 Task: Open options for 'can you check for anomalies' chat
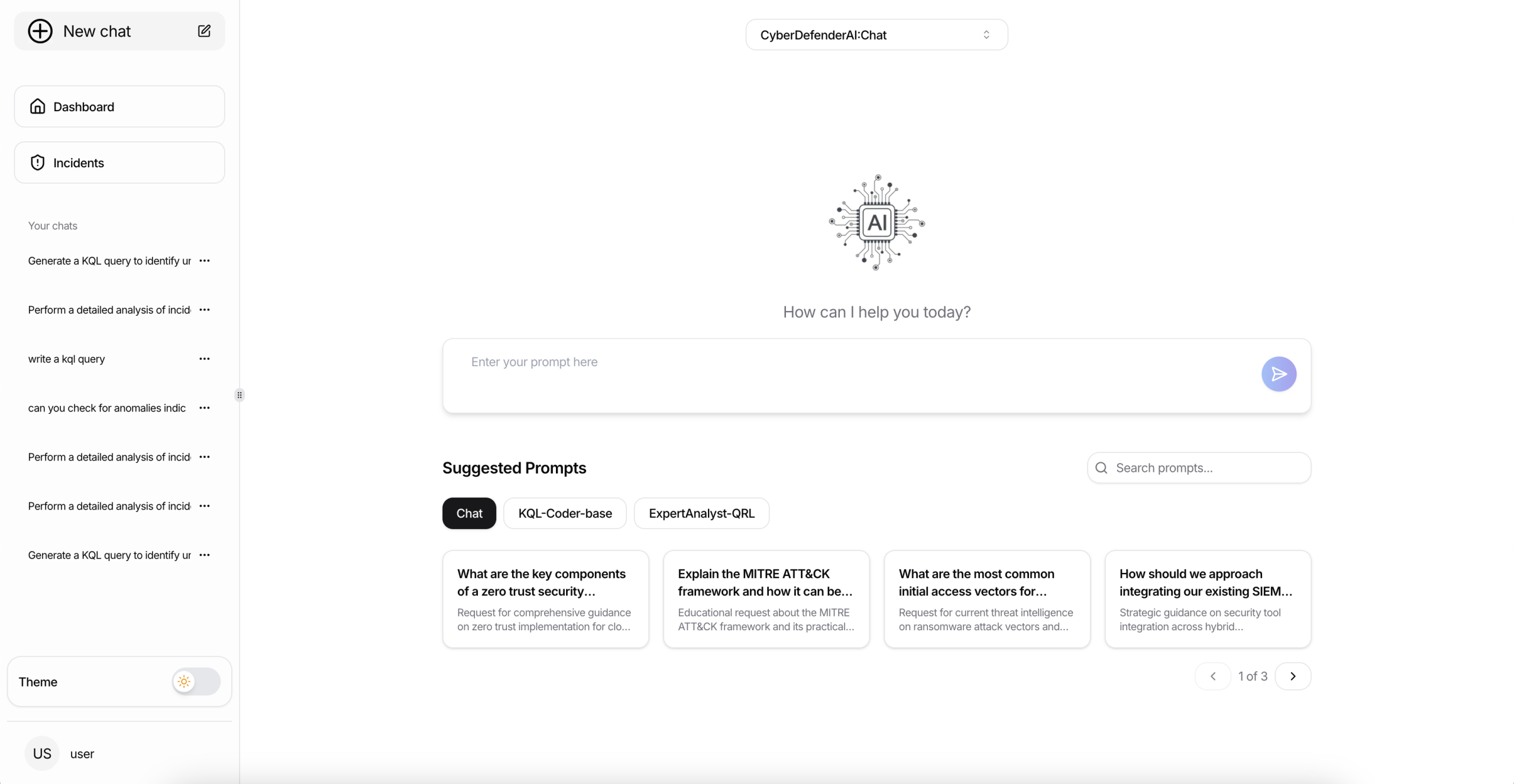(x=205, y=408)
